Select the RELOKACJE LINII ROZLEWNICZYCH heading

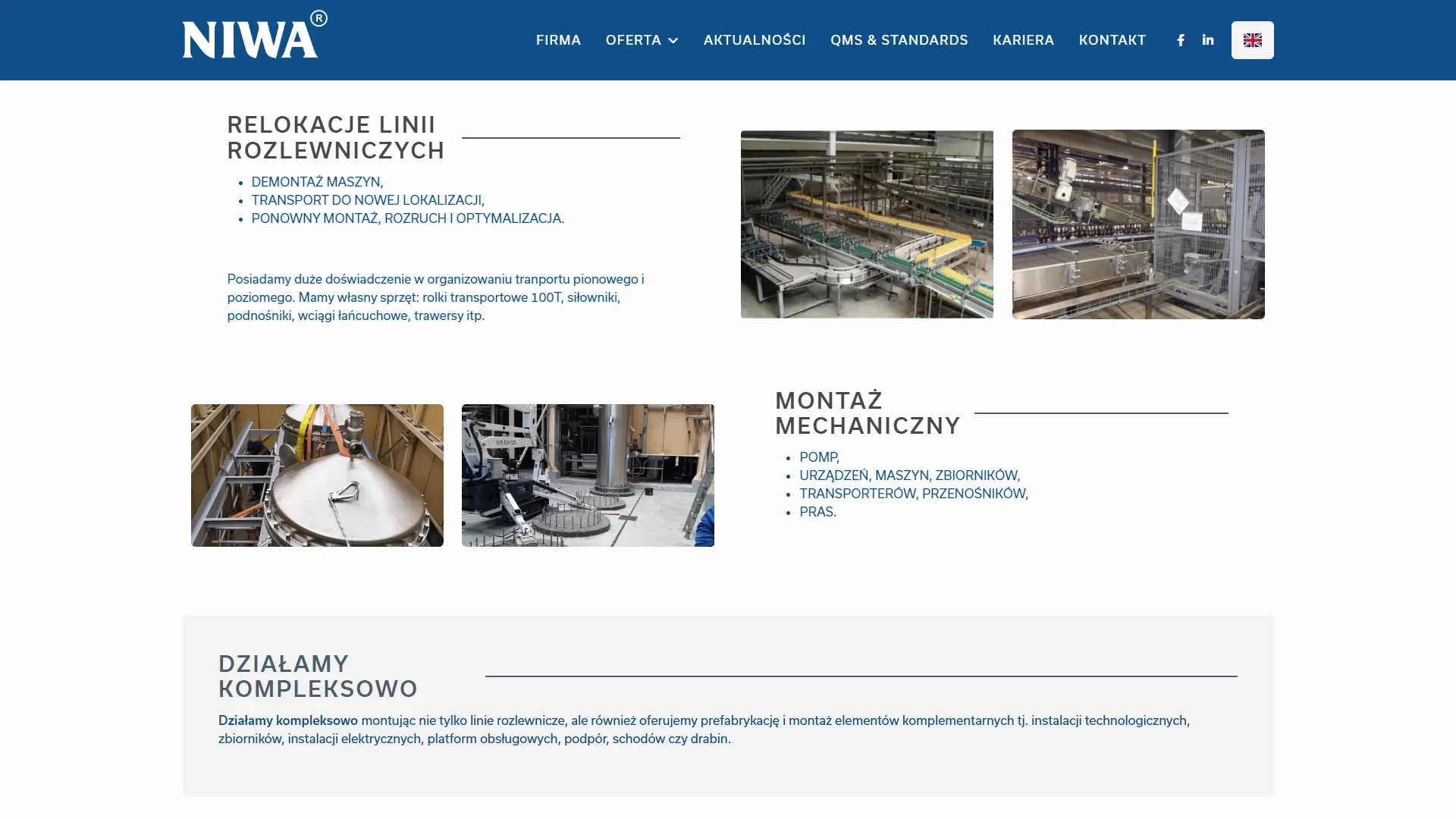click(x=336, y=137)
